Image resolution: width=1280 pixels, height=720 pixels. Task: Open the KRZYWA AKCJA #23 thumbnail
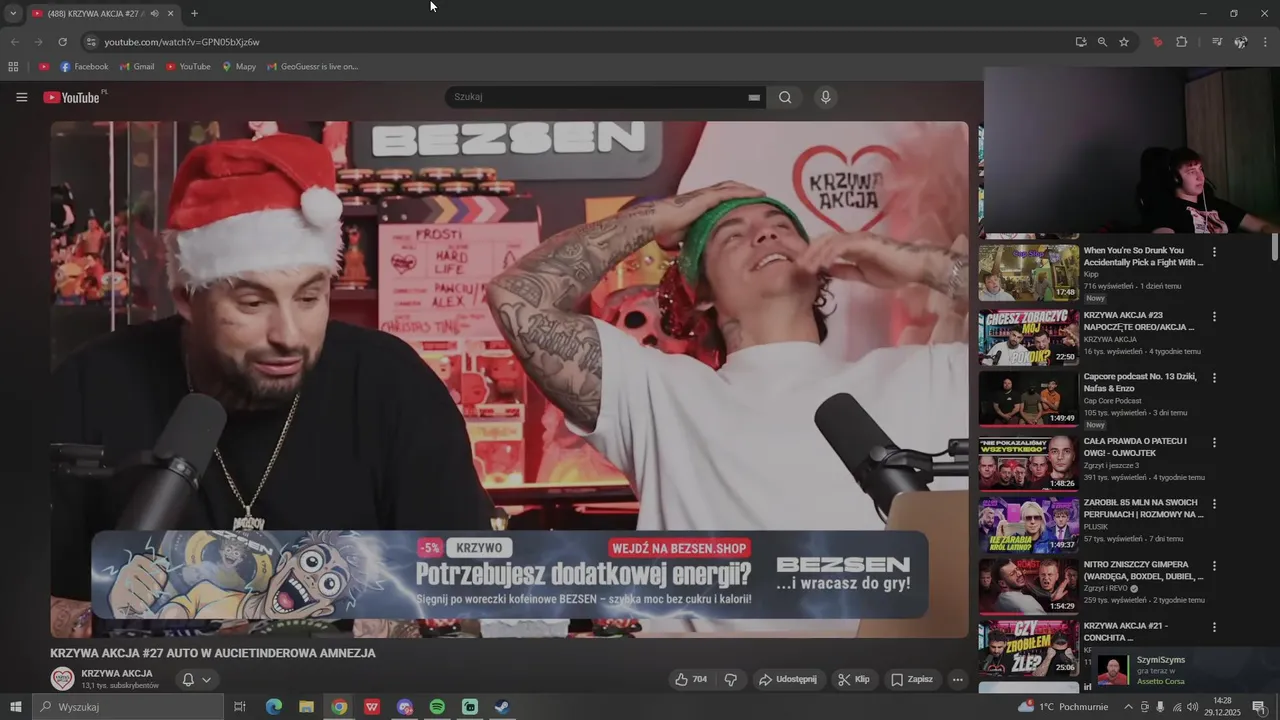[1028, 337]
